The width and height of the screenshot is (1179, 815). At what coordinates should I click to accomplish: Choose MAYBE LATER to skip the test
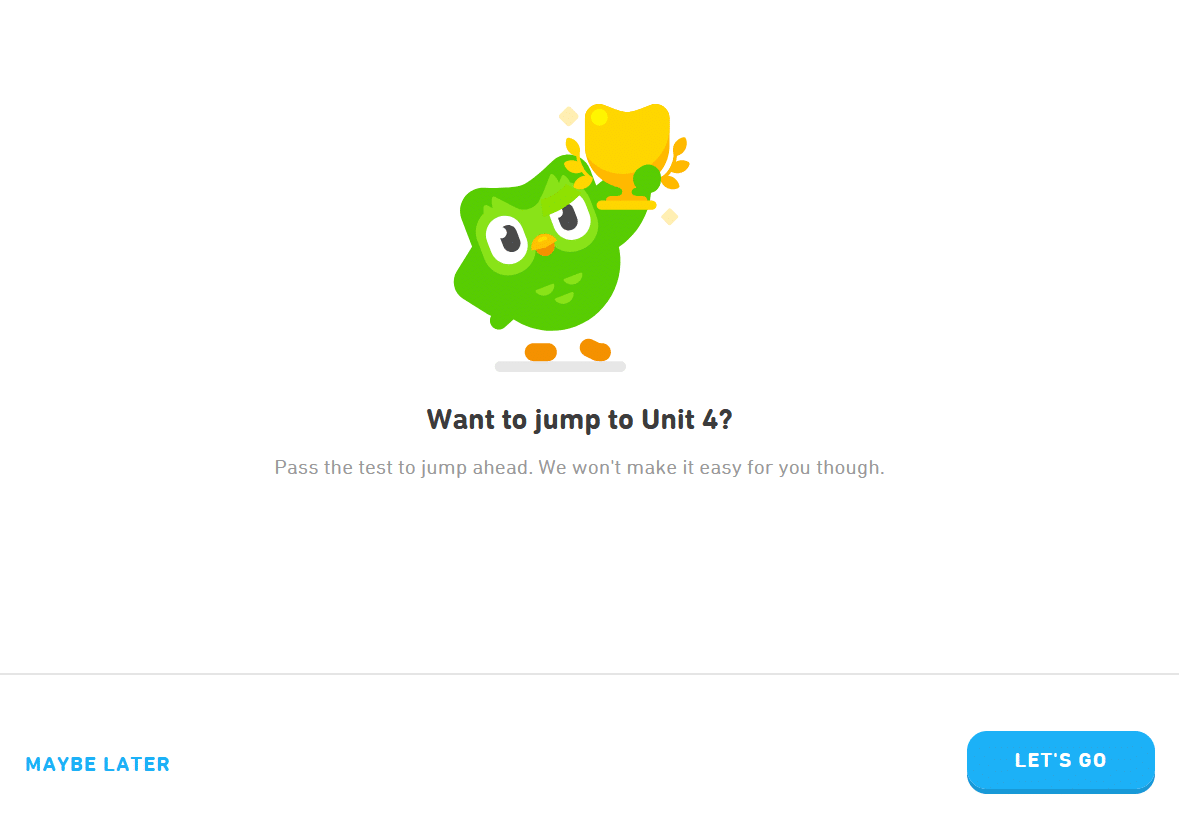(x=98, y=764)
